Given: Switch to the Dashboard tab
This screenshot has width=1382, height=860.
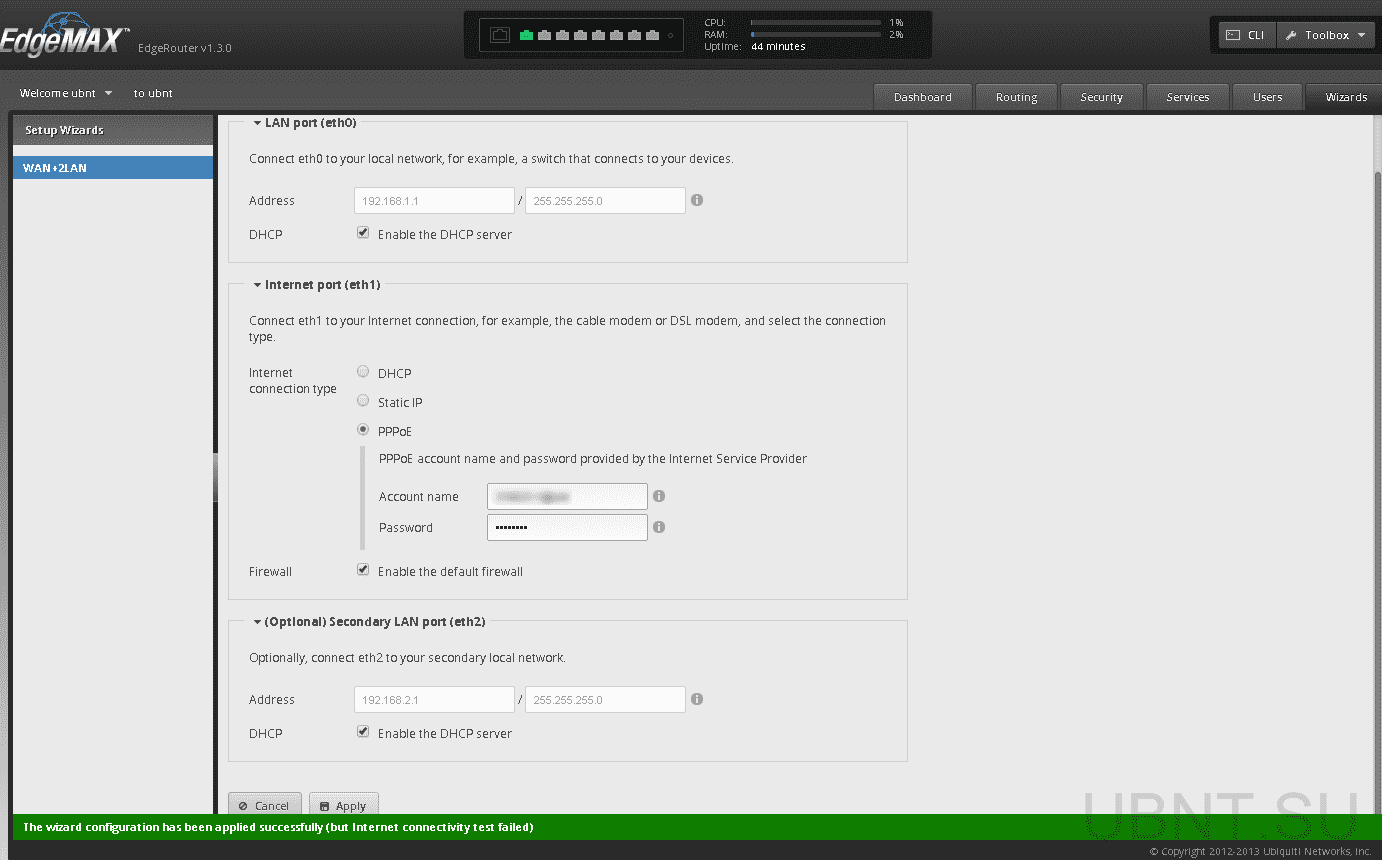Looking at the screenshot, I should point(922,97).
